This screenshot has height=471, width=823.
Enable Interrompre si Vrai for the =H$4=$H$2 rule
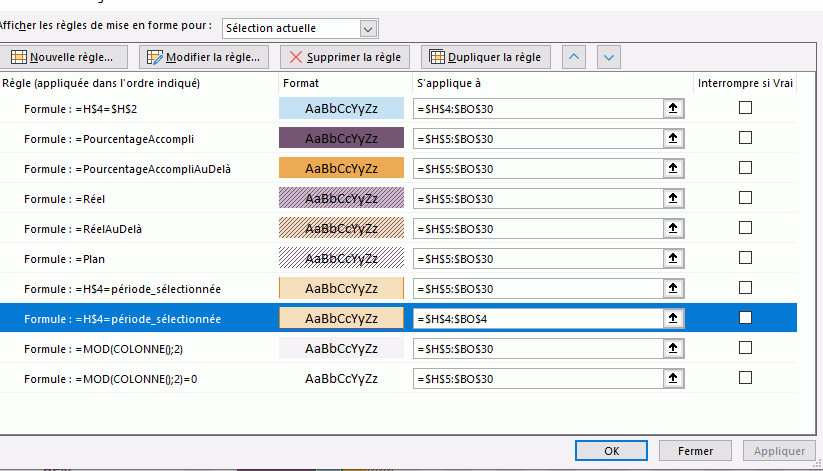[x=745, y=108]
